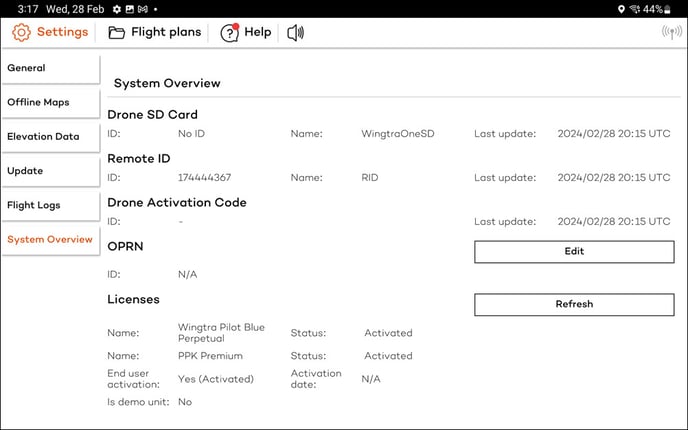The height and width of the screenshot is (430, 688).
Task: Click the Drone SD Card 'No ID' value
Action: coord(191,134)
